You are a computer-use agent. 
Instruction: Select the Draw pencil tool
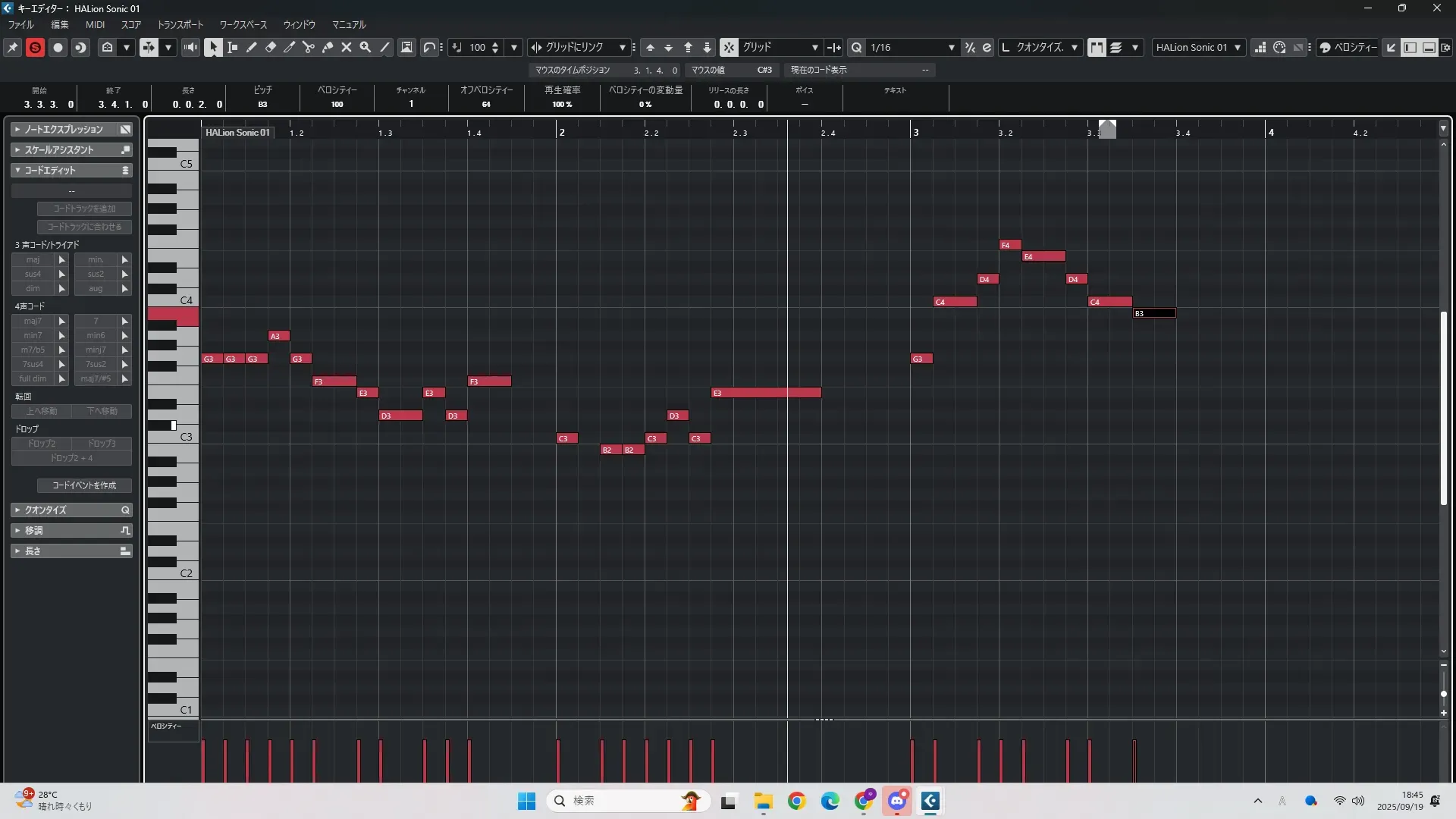pos(252,47)
